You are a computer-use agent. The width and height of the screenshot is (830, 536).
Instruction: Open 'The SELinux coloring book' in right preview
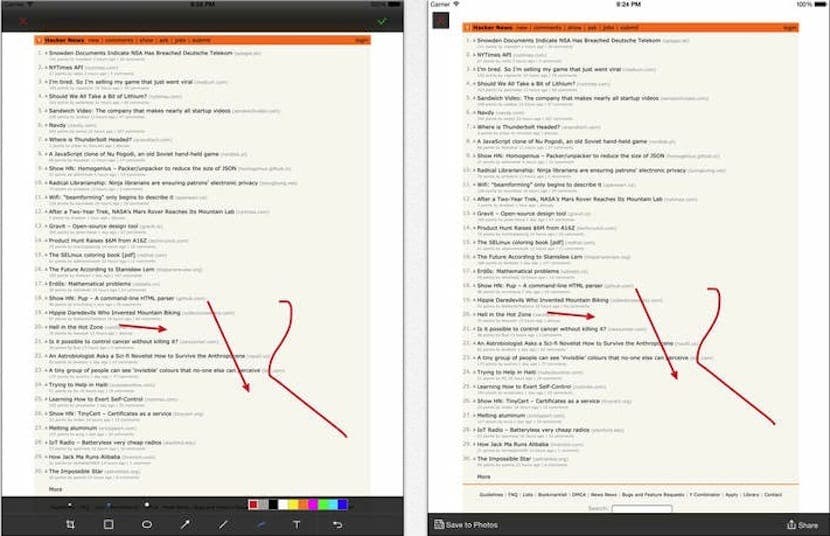520,242
